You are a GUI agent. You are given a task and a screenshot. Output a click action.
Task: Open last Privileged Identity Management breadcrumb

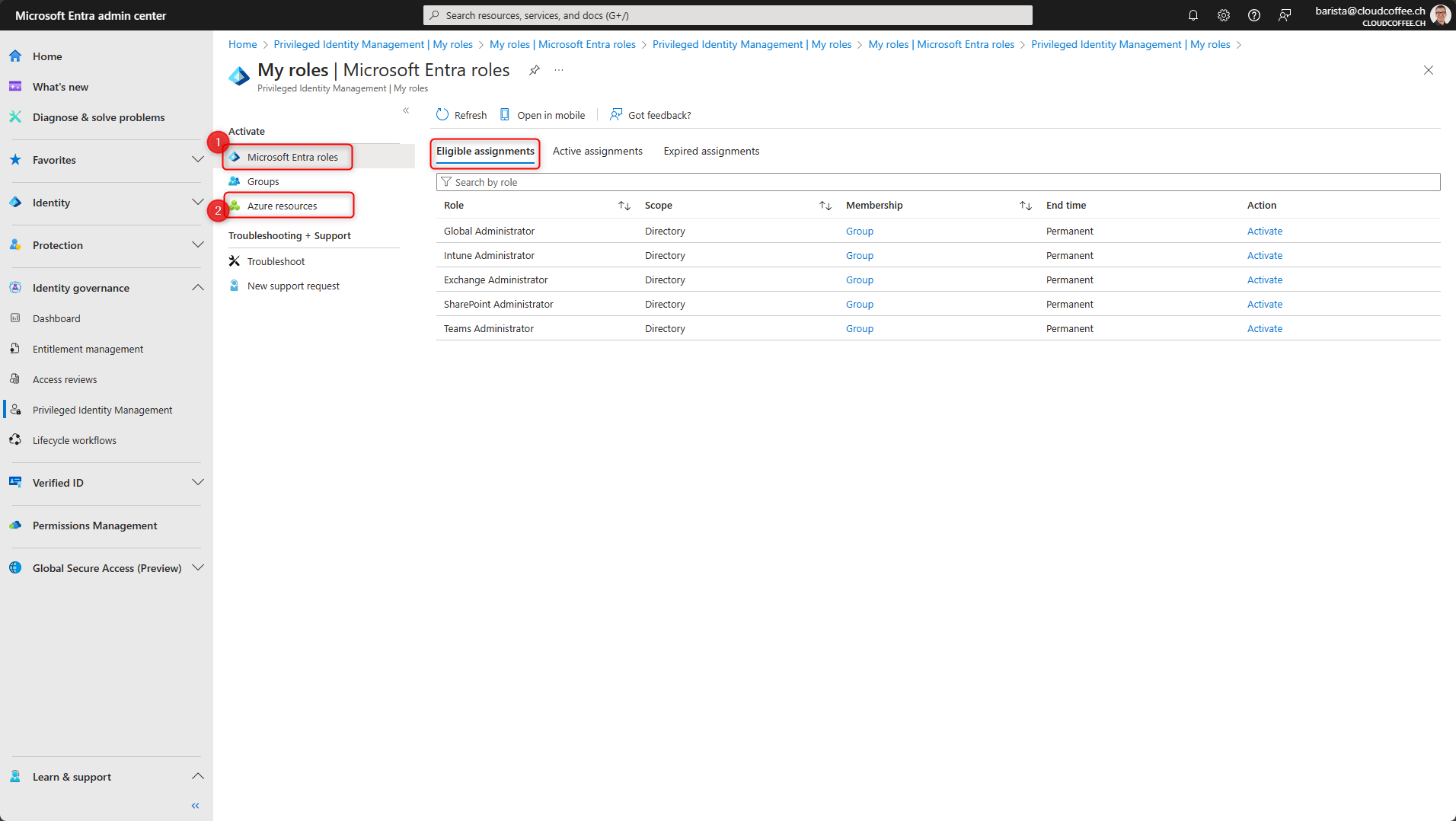pos(1130,44)
